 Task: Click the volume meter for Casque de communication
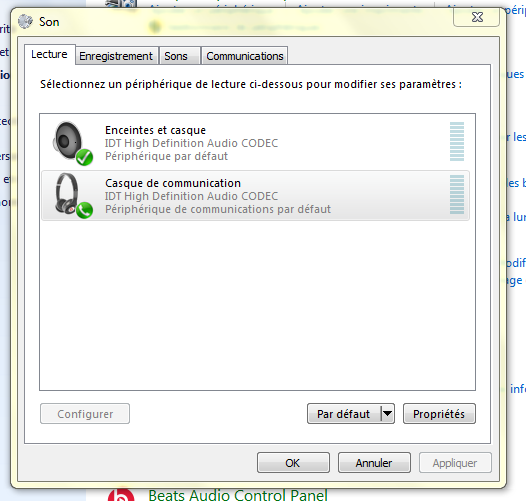click(457, 194)
